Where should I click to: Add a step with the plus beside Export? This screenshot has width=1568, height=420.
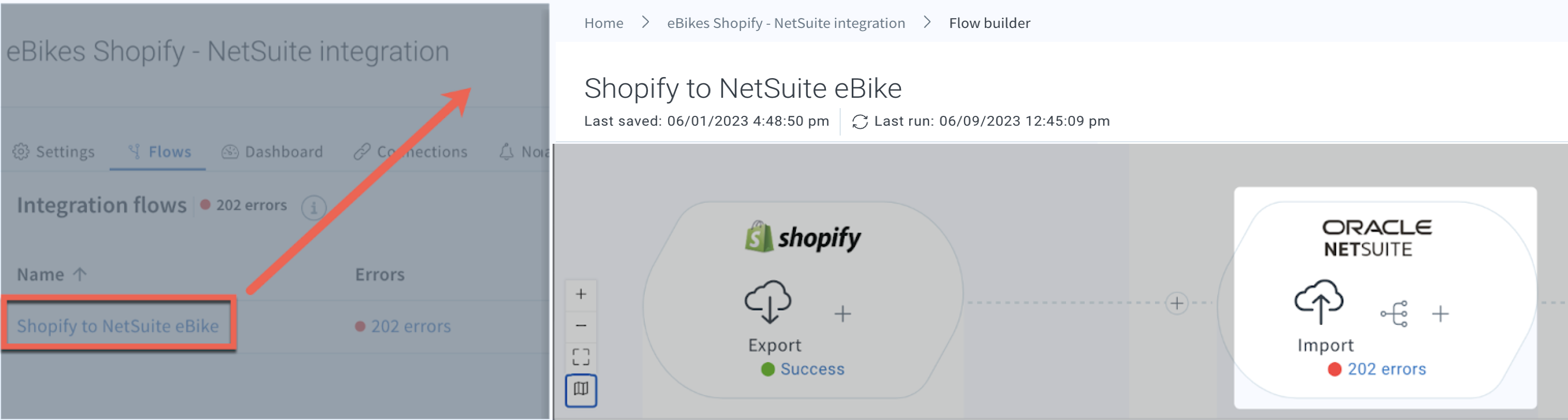pyautogui.click(x=842, y=314)
